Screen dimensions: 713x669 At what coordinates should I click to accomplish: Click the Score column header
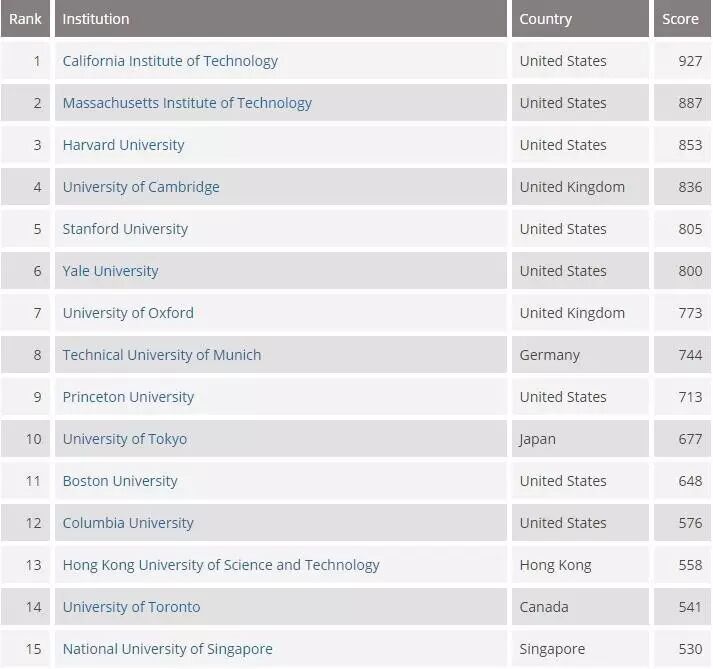pyautogui.click(x=682, y=19)
